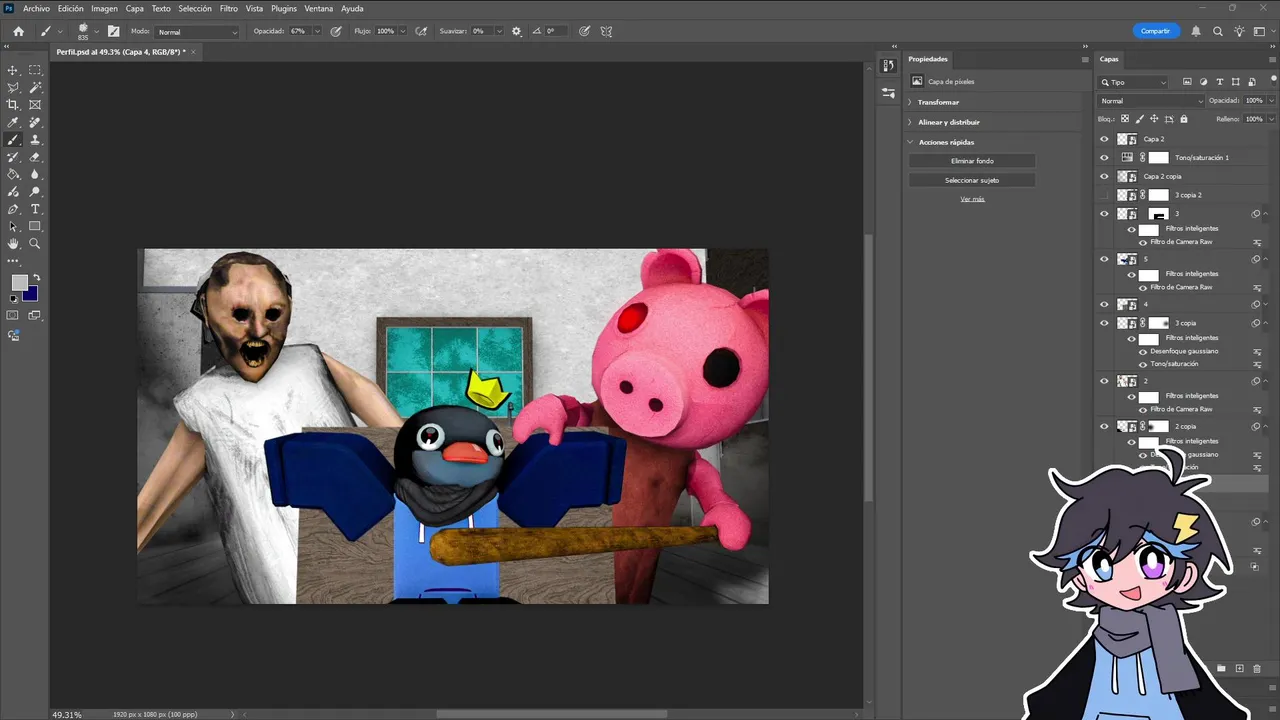This screenshot has width=1280, height=720.
Task: Swap foreground and background colors
Action: pyautogui.click(x=36, y=277)
